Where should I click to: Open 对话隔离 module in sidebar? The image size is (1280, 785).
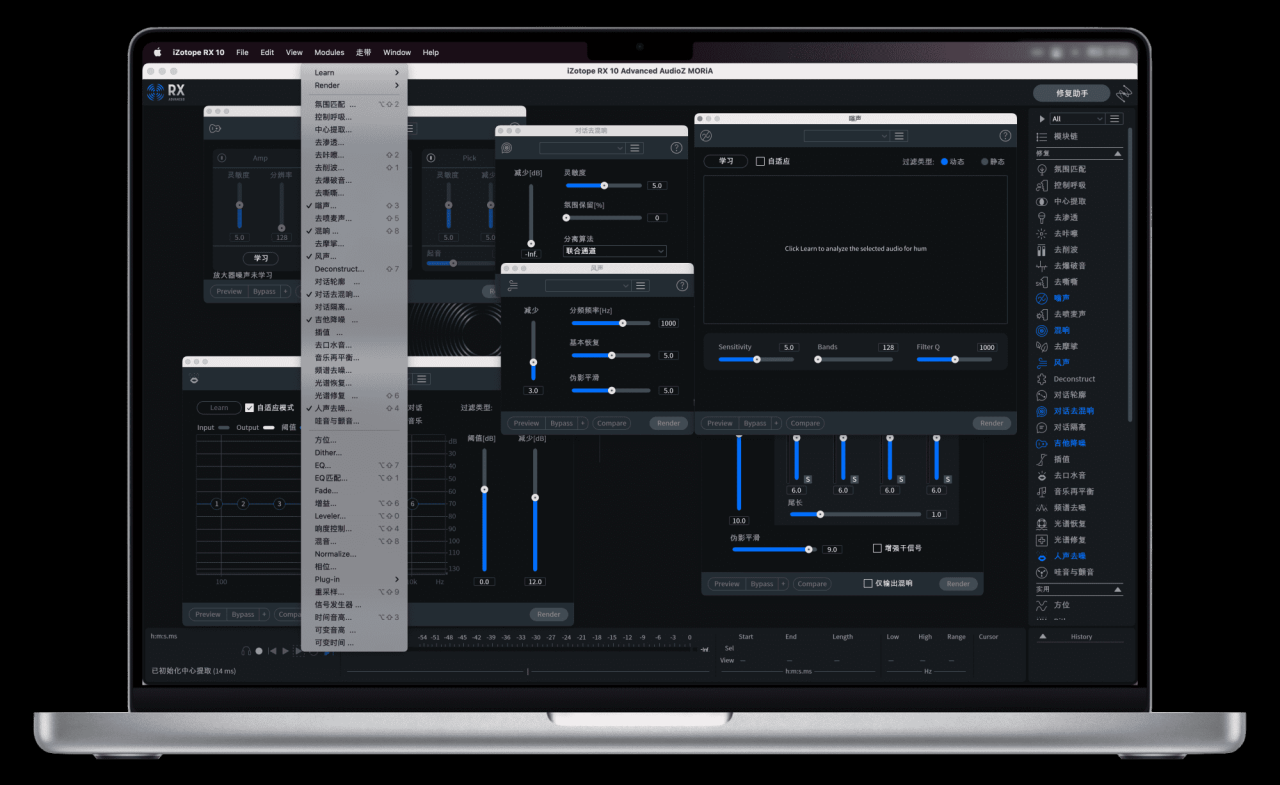(1069, 427)
